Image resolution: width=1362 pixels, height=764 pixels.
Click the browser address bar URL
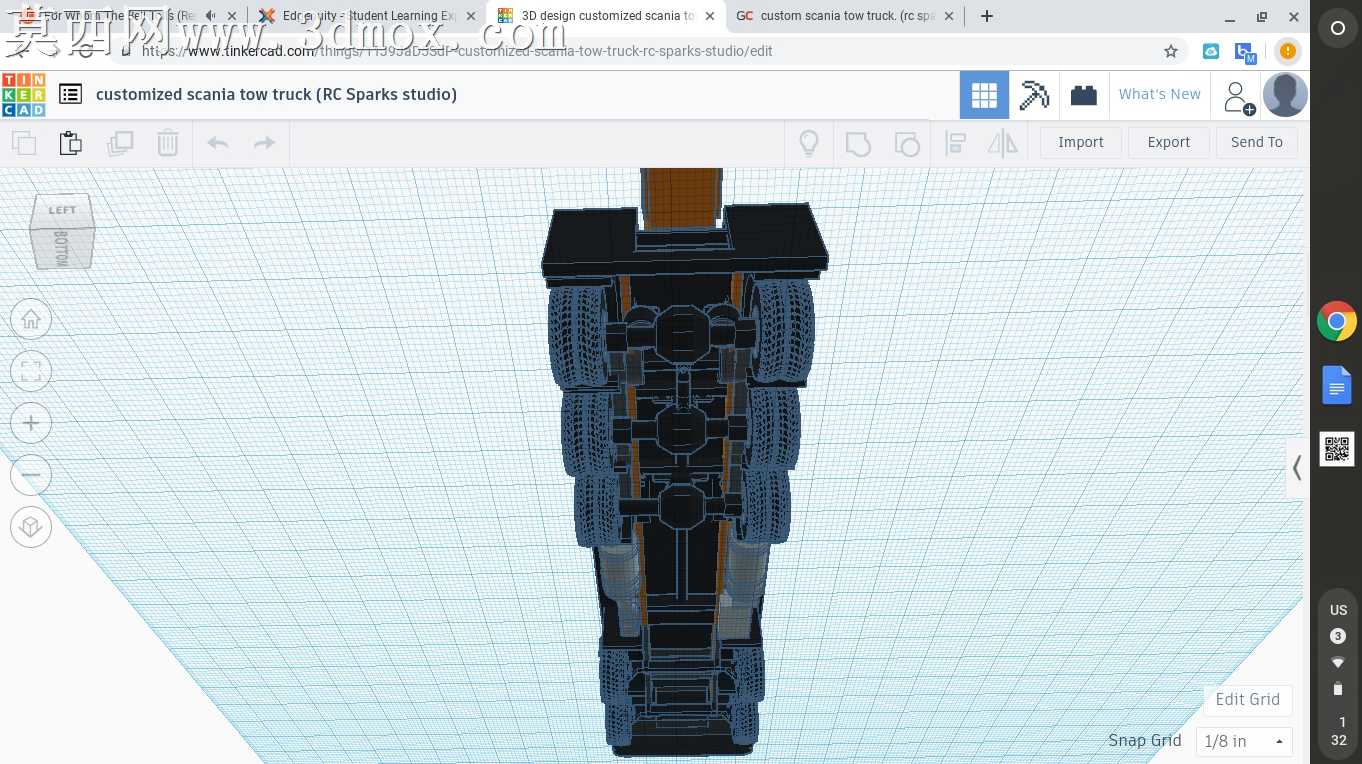[x=456, y=51]
